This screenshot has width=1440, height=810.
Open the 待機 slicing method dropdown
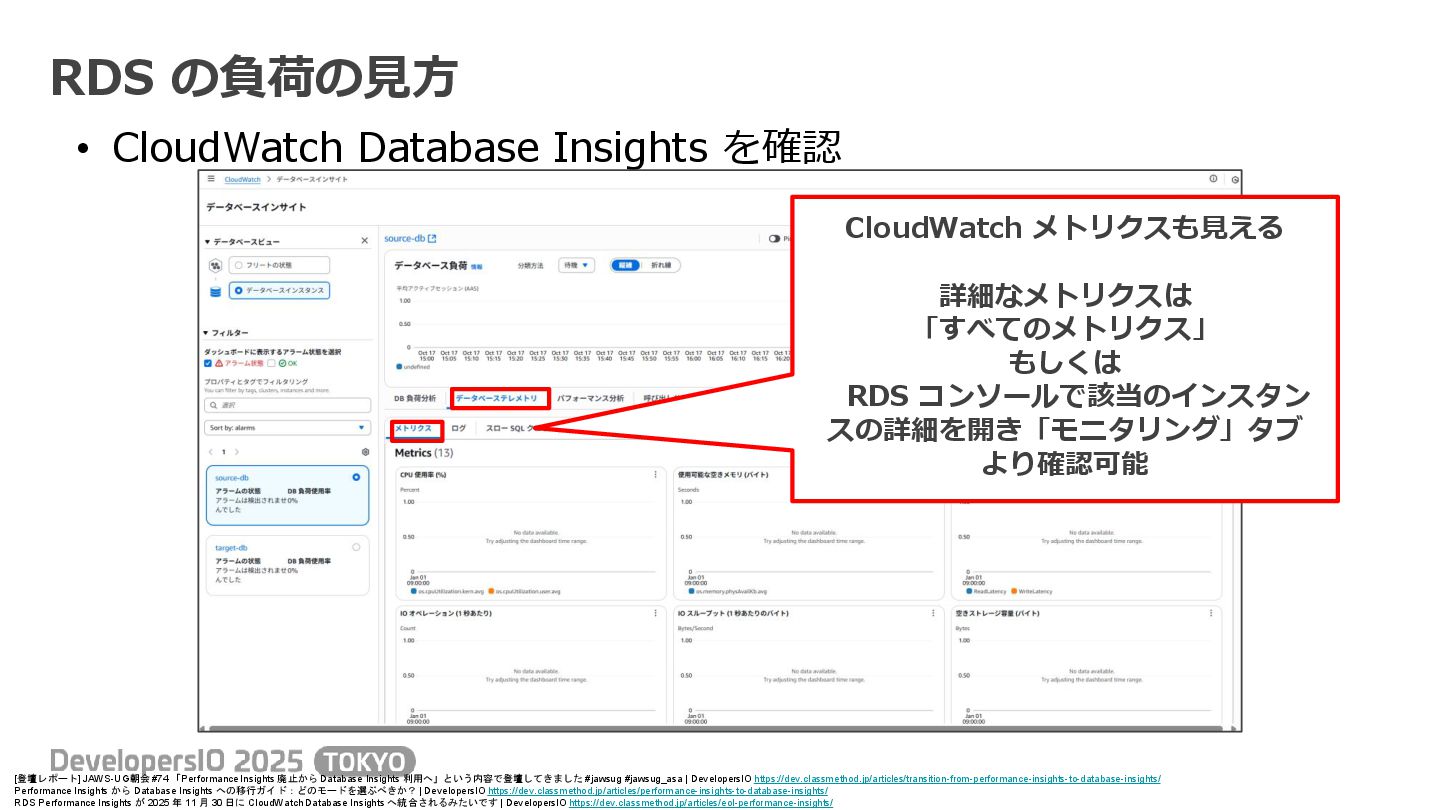click(577, 265)
